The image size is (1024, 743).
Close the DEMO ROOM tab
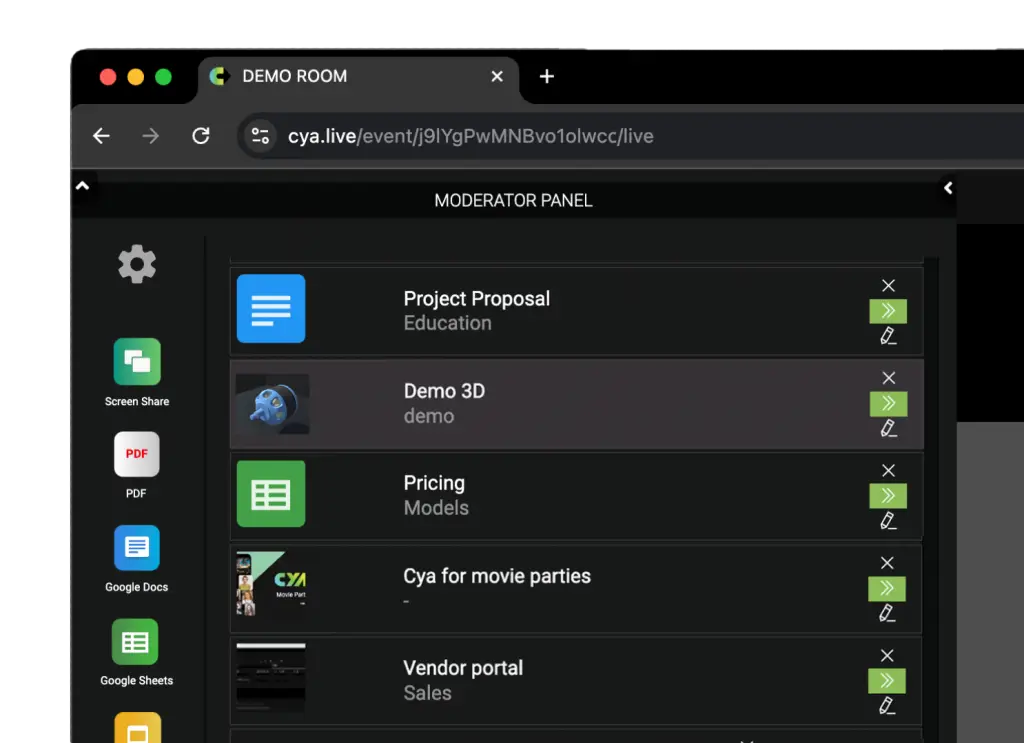click(497, 76)
